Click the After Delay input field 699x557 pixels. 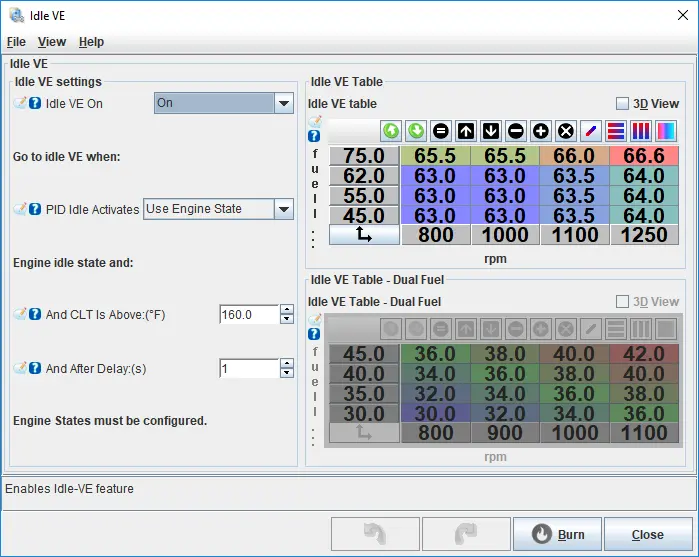point(249,368)
